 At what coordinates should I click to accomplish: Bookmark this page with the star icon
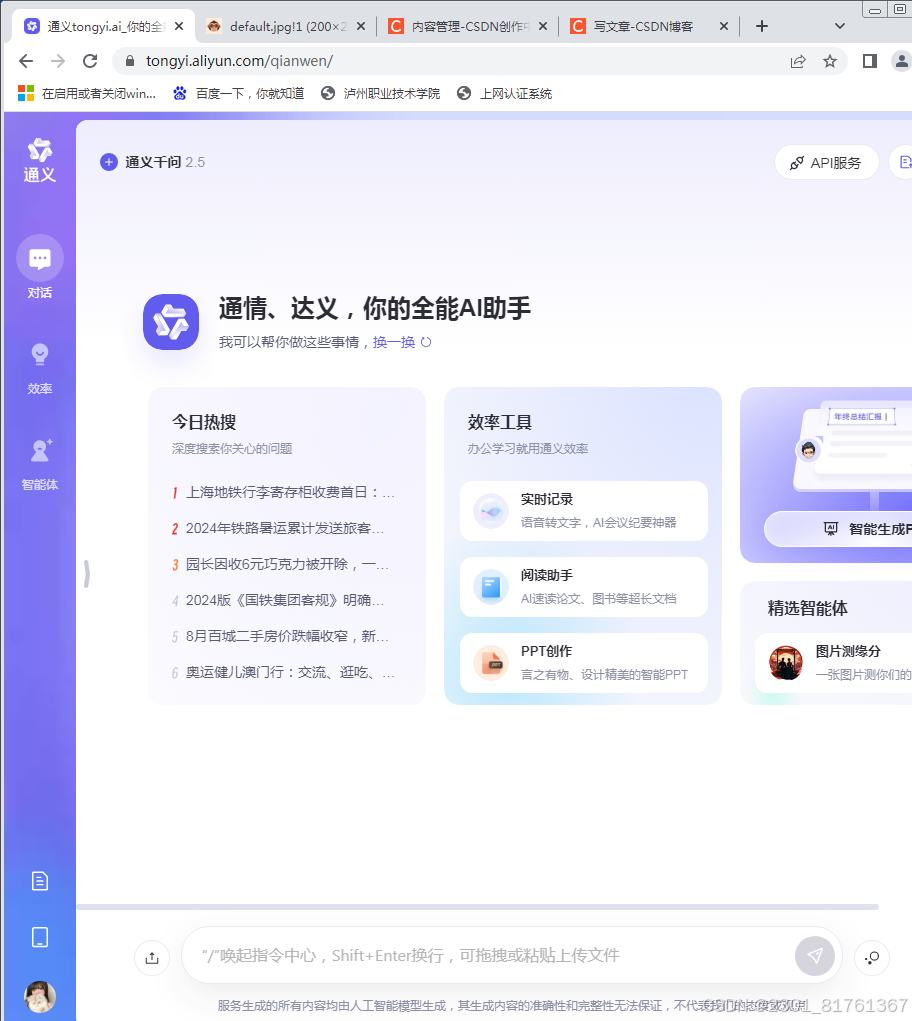[829, 61]
